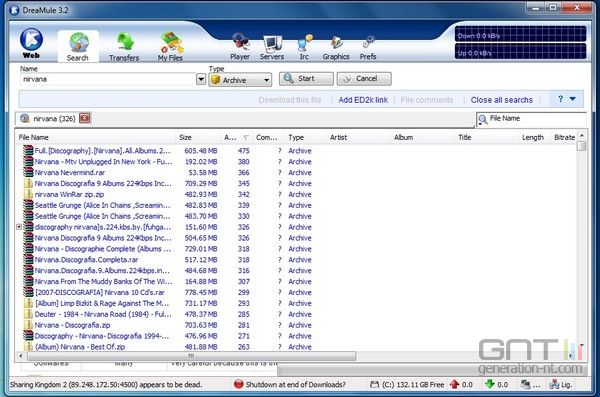The width and height of the screenshot is (600, 397).
Task: Switch to the Search section
Action: pos(78,47)
